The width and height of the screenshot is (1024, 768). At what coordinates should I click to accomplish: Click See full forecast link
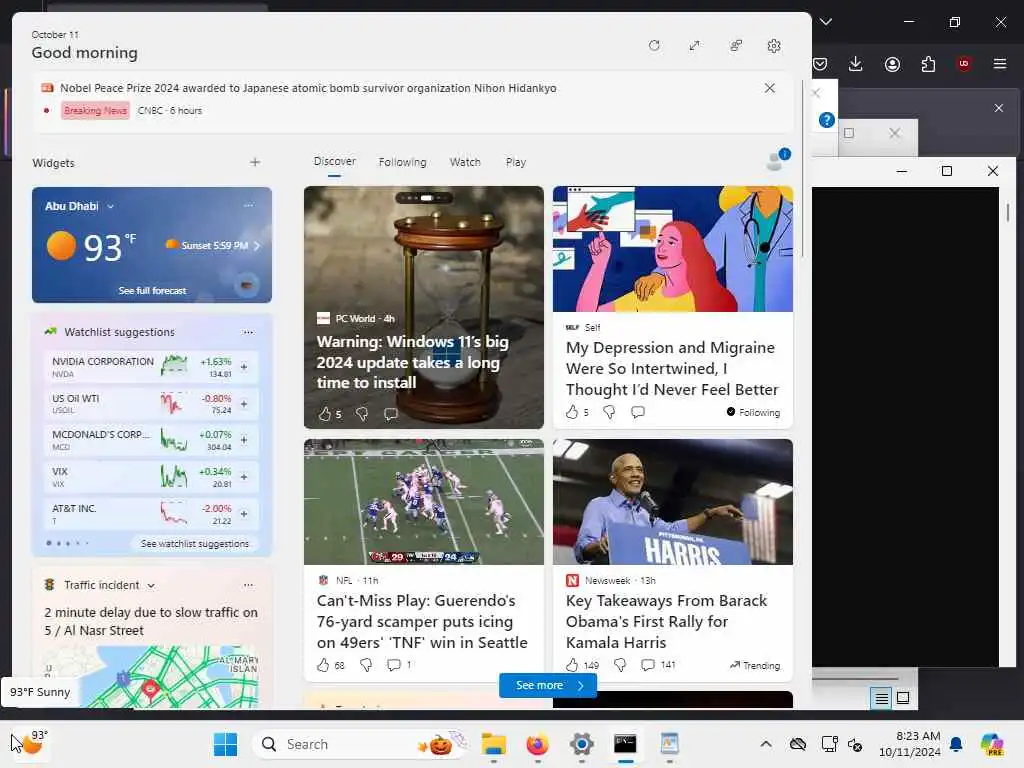(x=152, y=291)
